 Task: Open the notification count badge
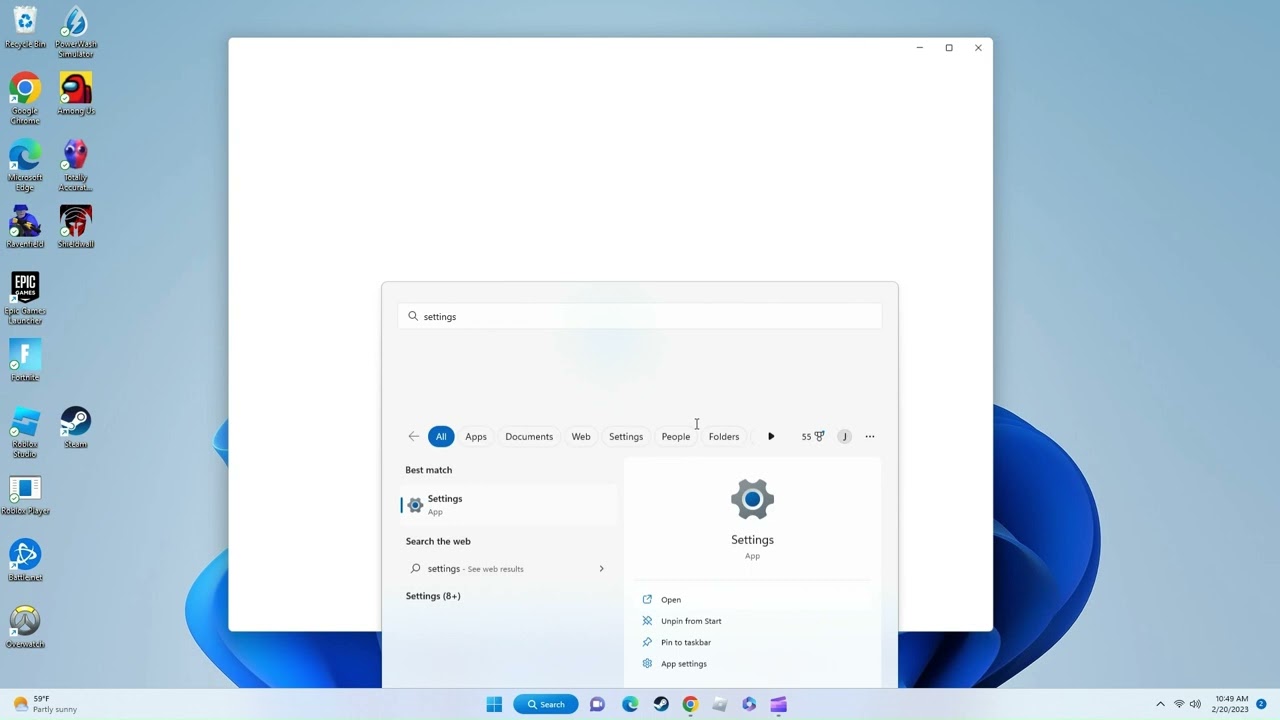point(1261,704)
